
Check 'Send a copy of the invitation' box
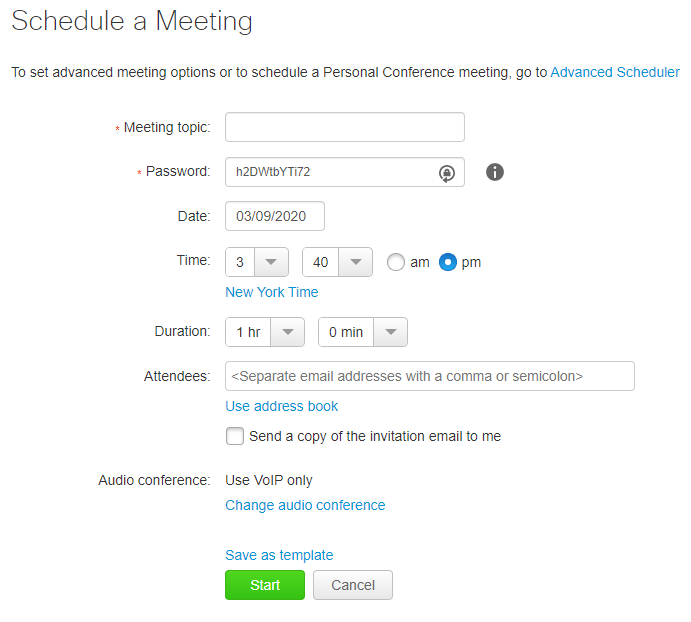(x=235, y=436)
